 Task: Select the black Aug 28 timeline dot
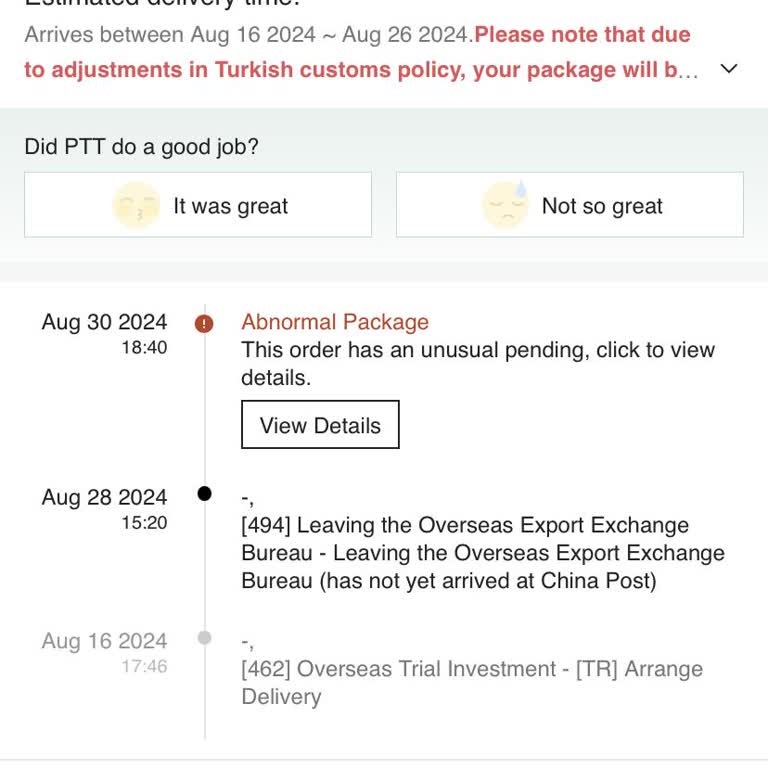click(x=205, y=493)
